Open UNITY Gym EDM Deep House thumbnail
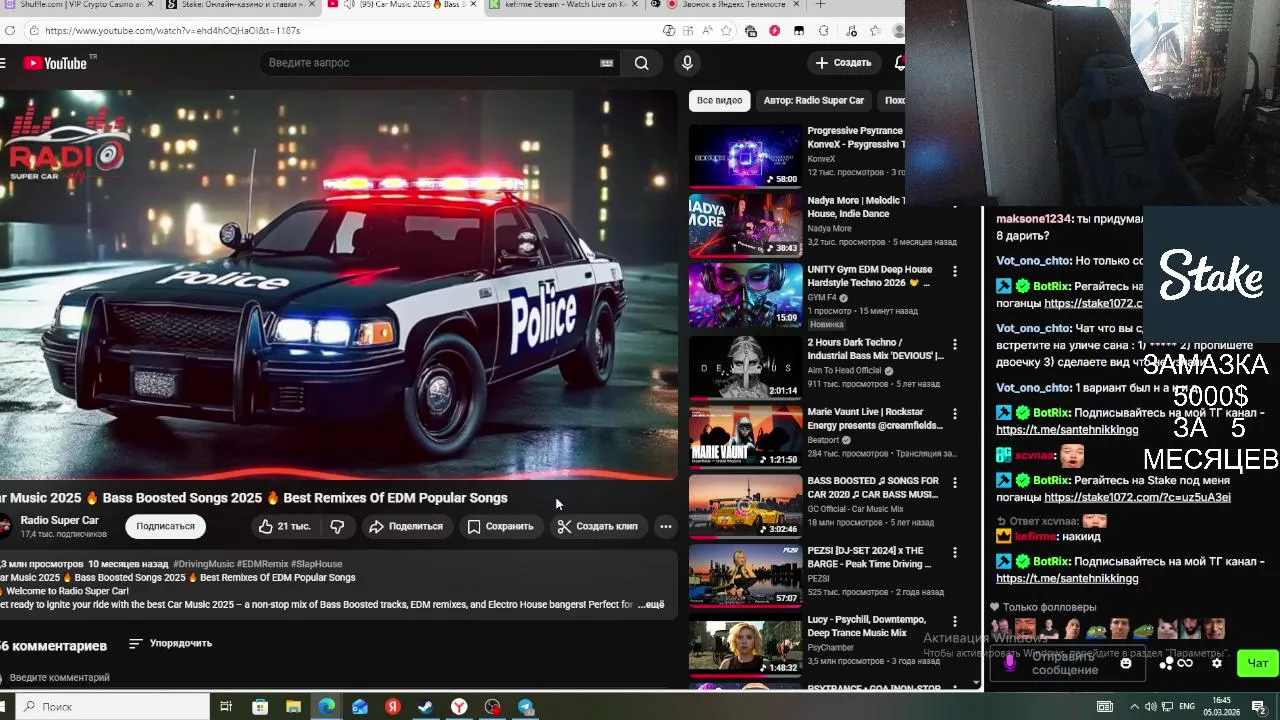The height and width of the screenshot is (720, 1280). pyautogui.click(x=745, y=295)
